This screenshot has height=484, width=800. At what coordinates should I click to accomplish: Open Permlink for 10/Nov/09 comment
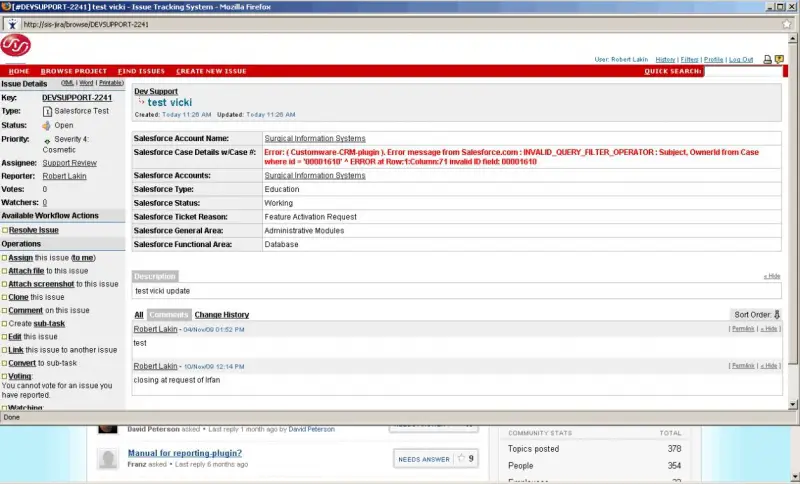pos(743,366)
